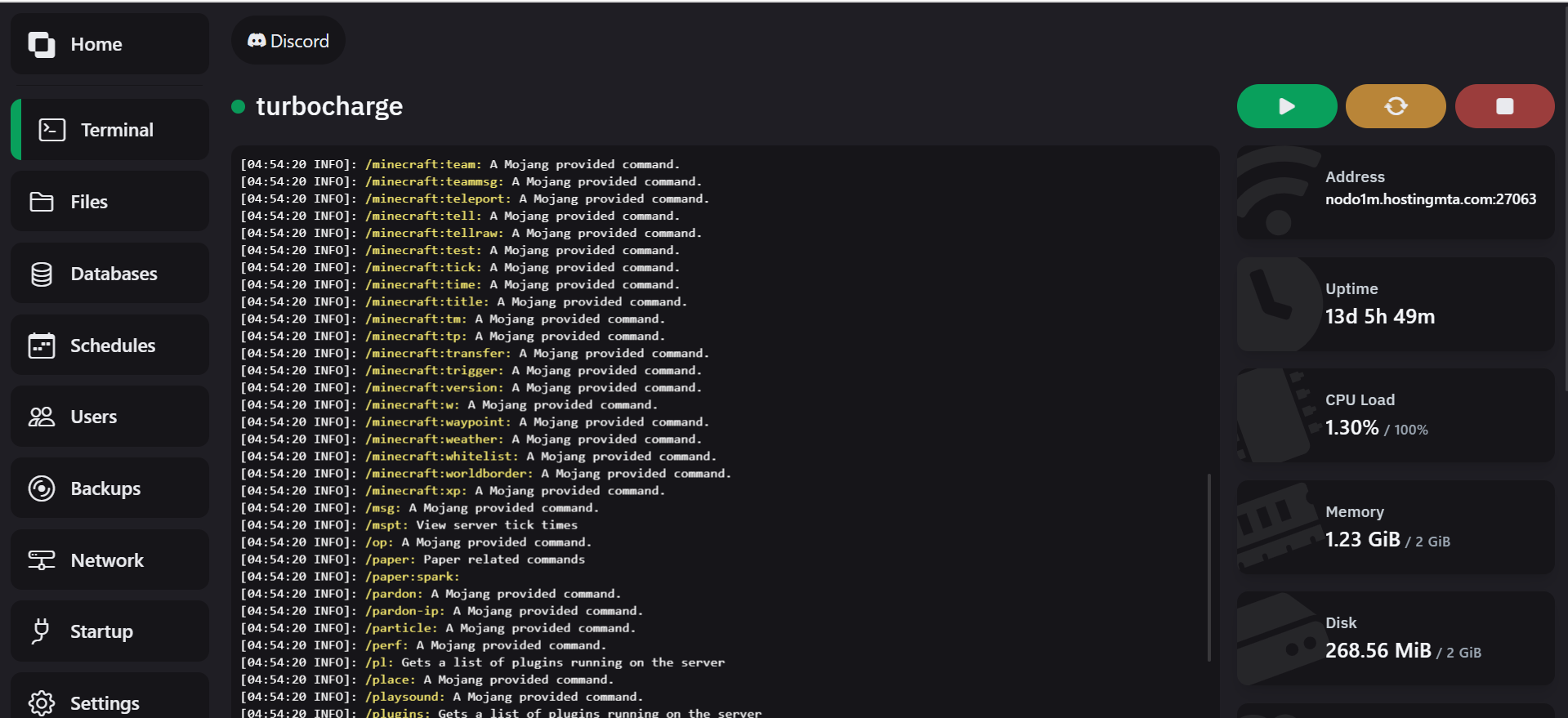
Task: Click the CPU Load stat card
Action: point(1395,415)
